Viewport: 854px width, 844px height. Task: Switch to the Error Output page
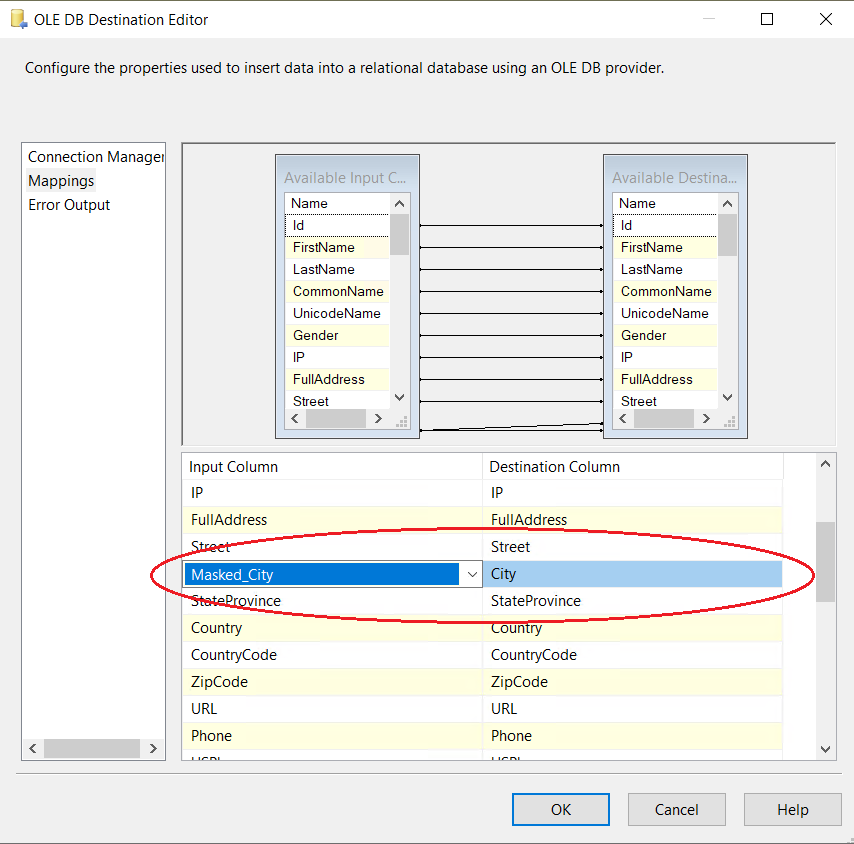coord(69,205)
